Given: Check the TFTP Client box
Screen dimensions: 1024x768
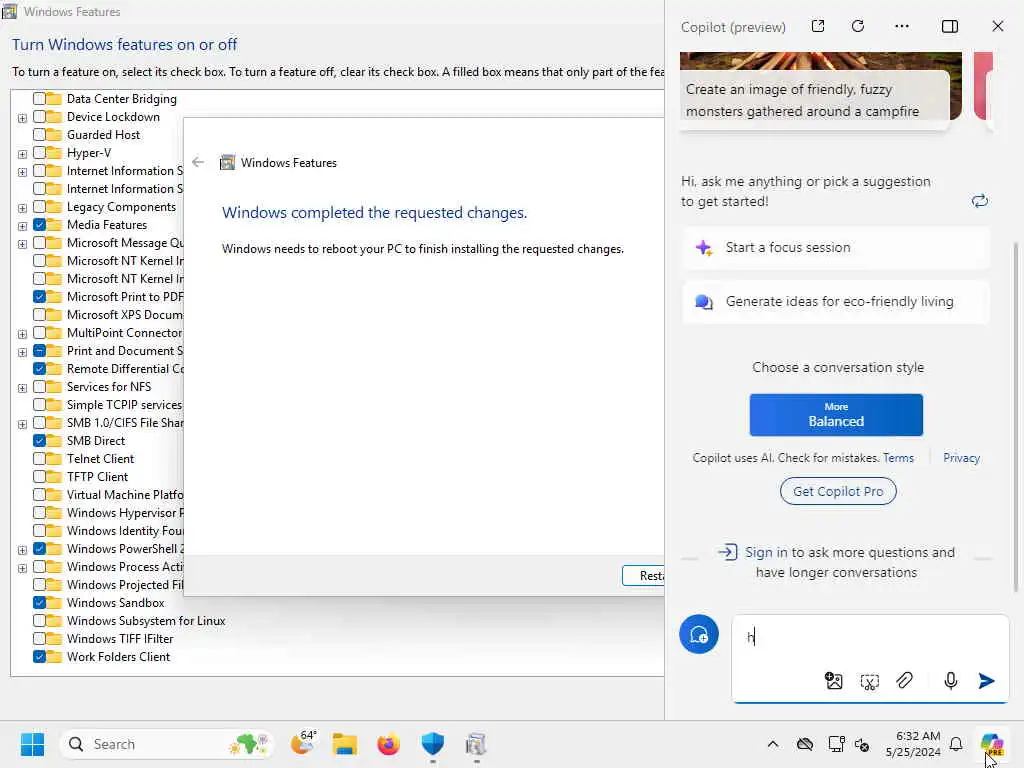Looking at the screenshot, I should coord(39,477).
